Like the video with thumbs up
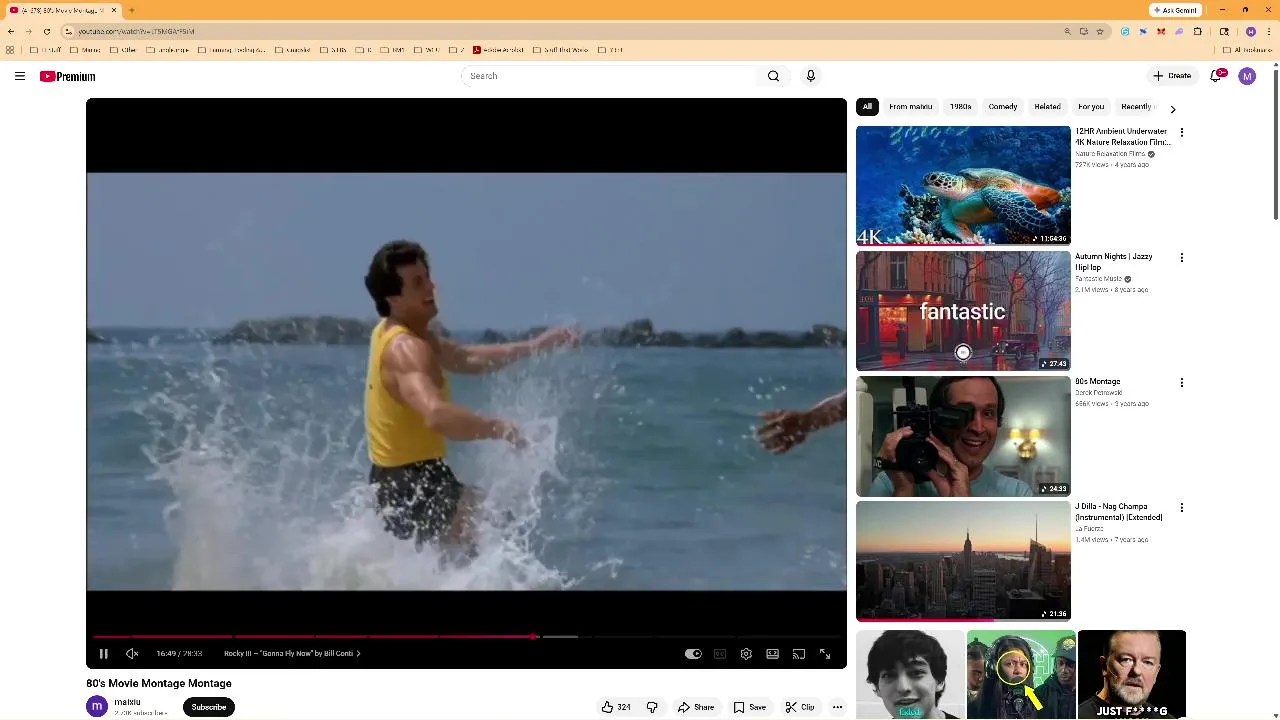This screenshot has height=720, width=1280. (x=616, y=707)
